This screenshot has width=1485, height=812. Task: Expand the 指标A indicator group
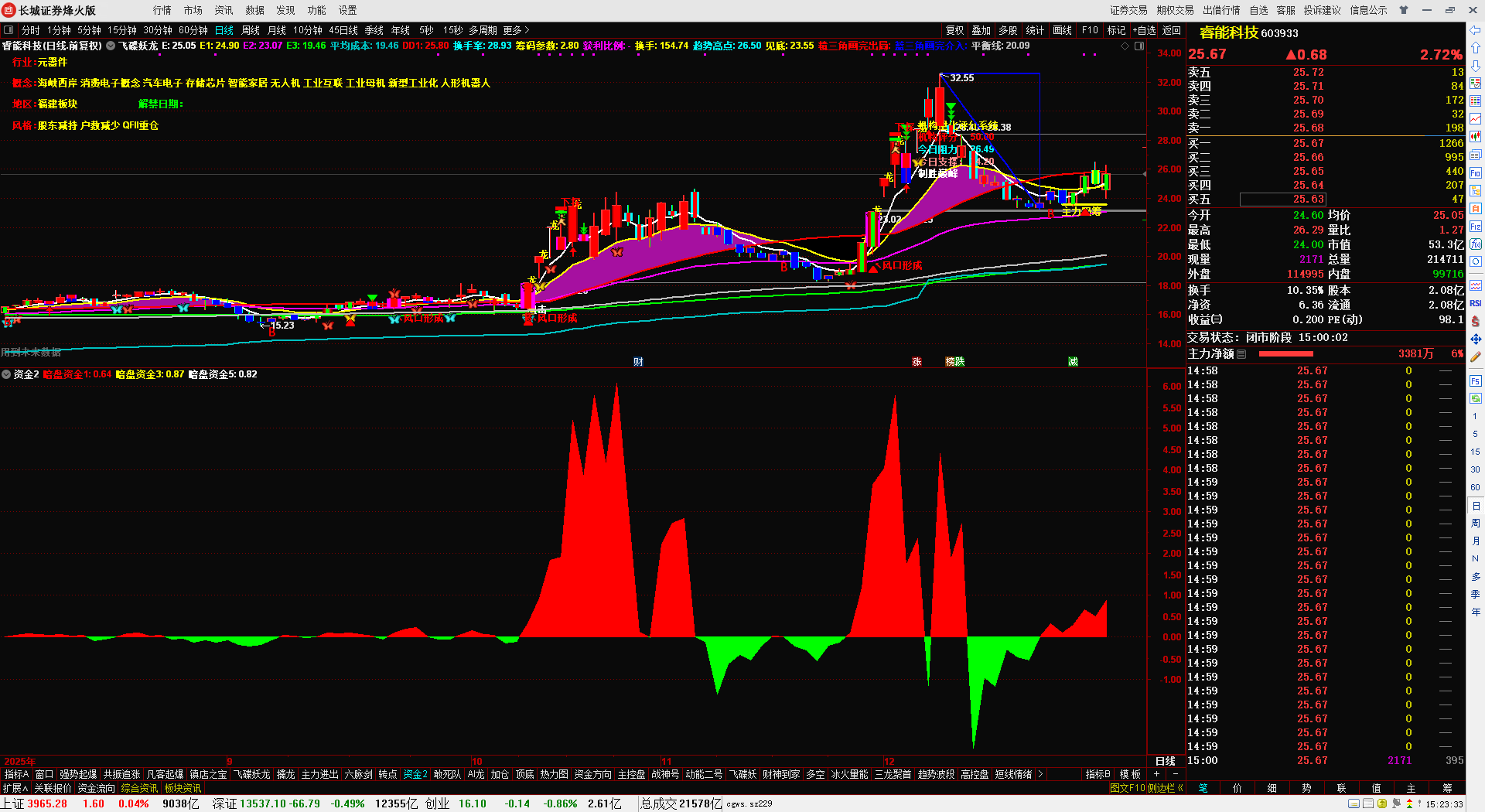(x=16, y=774)
